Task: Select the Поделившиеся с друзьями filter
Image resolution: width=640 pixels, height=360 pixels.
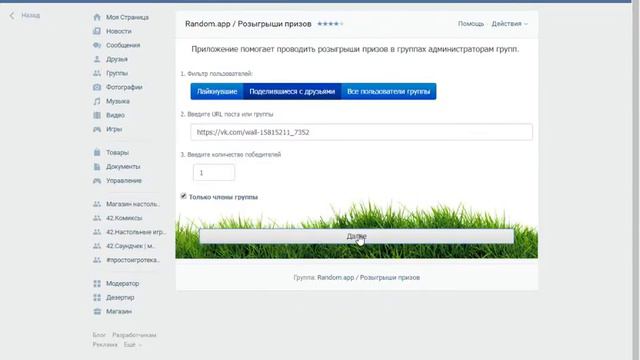Action: click(292, 91)
